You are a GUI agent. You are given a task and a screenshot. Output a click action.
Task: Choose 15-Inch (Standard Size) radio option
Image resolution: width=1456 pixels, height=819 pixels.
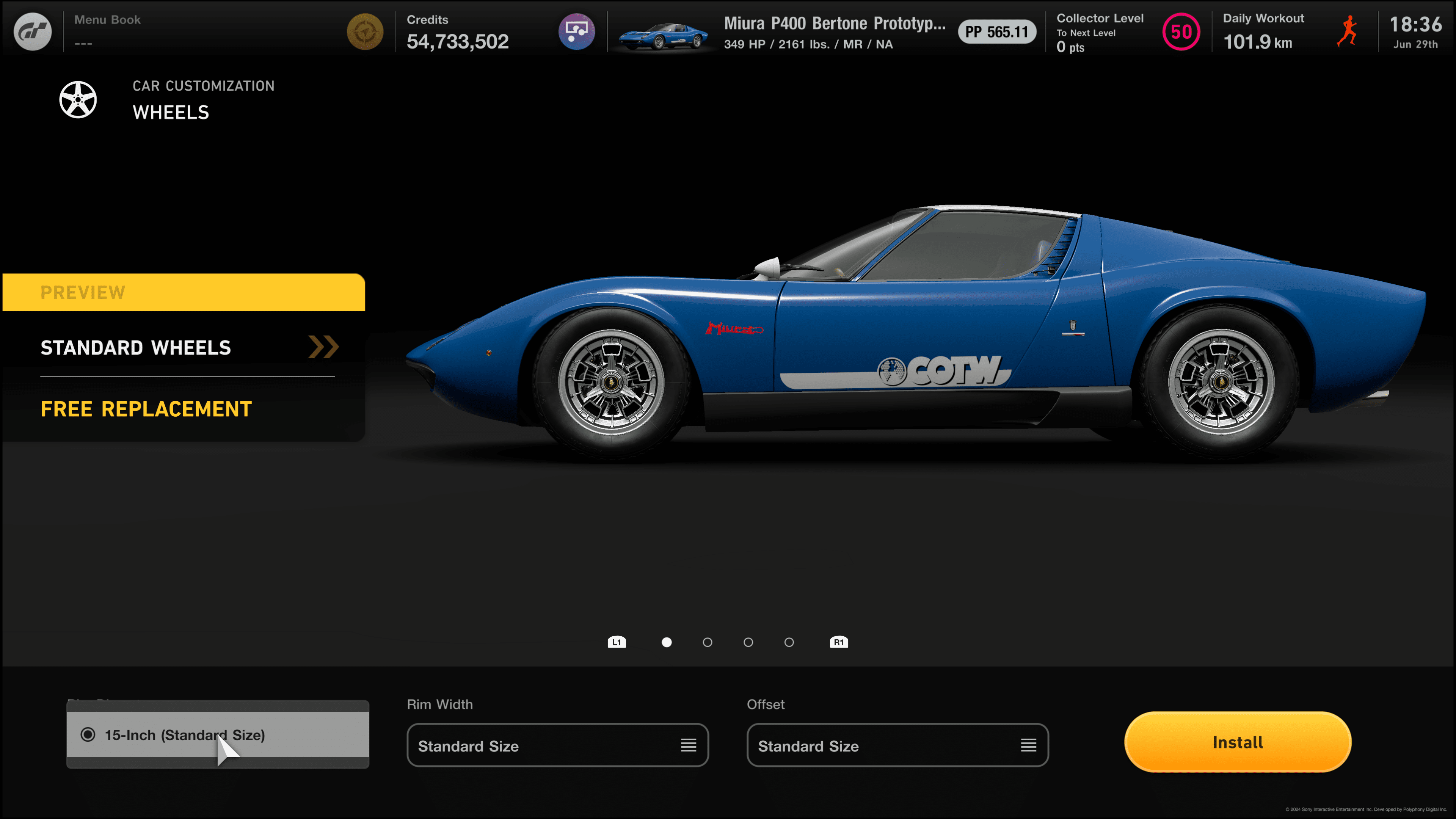tap(218, 735)
